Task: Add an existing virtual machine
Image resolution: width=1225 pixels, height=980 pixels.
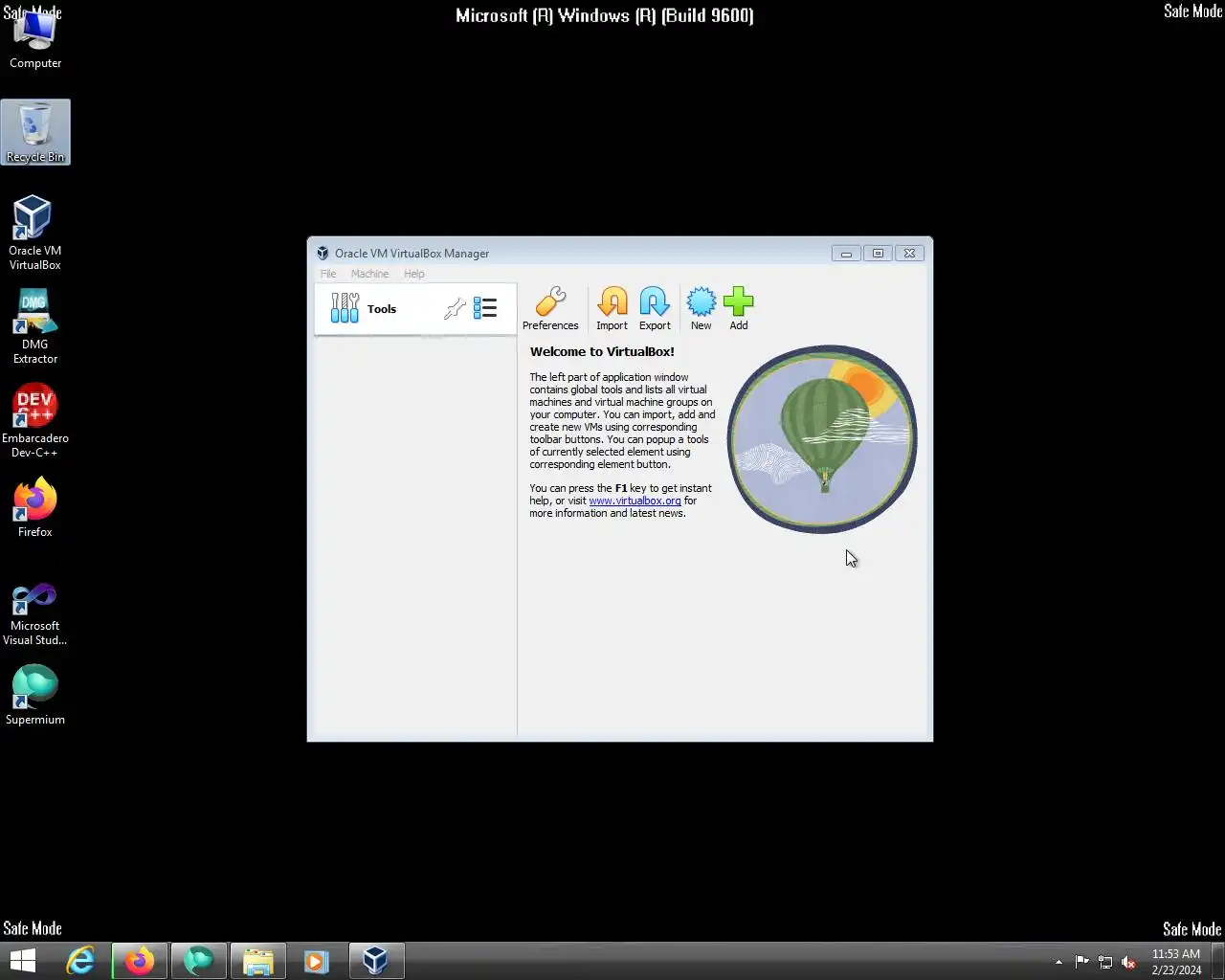Action: coord(739,308)
